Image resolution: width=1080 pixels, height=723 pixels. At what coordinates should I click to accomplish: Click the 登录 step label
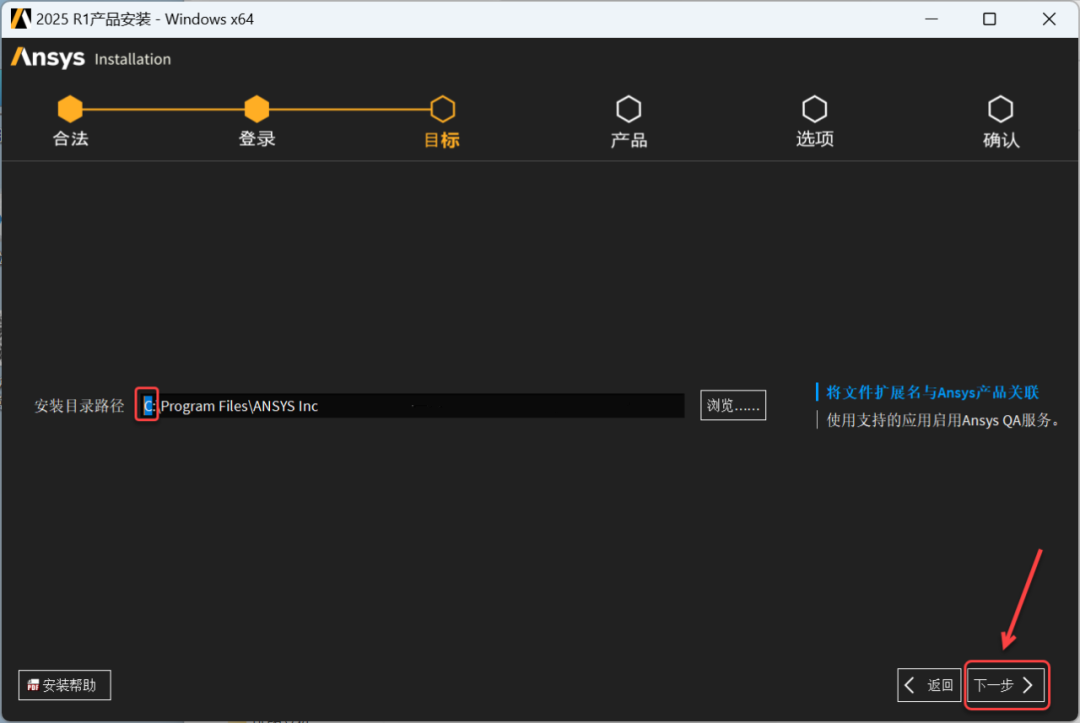click(x=257, y=139)
